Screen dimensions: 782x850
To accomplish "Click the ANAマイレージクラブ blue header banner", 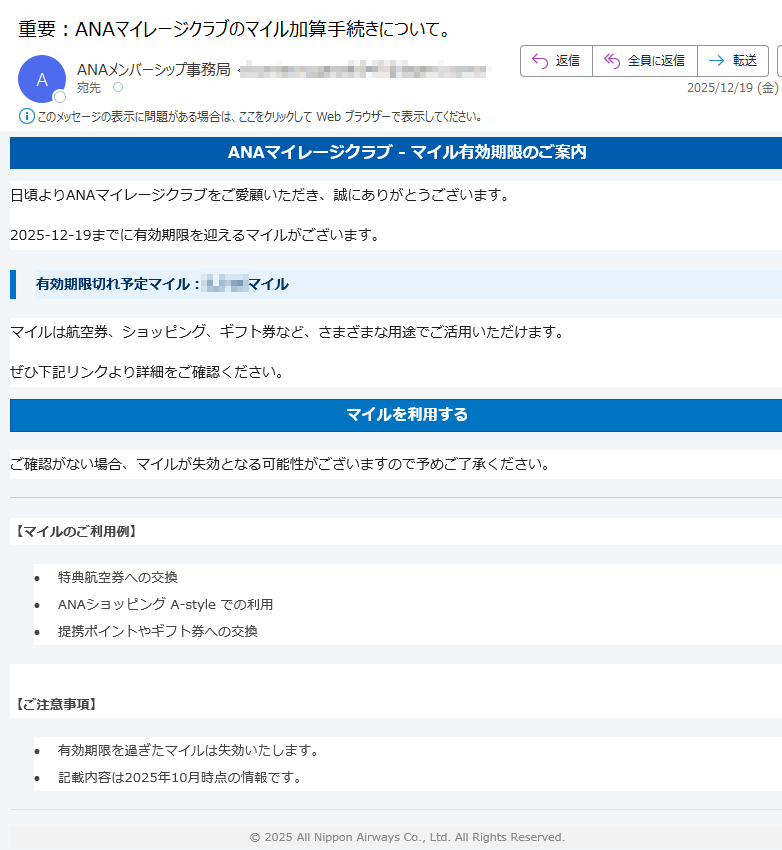I will 396,153.
